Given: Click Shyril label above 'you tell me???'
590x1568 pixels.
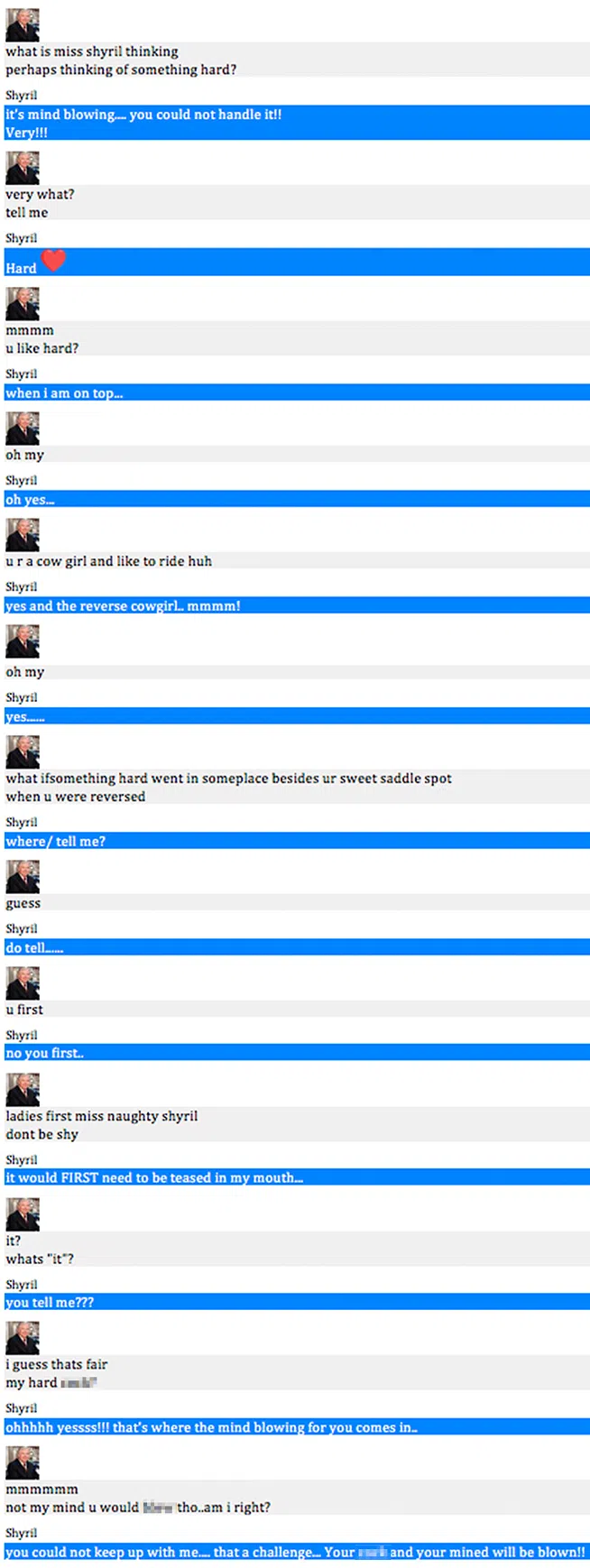Looking at the screenshot, I should [22, 1284].
